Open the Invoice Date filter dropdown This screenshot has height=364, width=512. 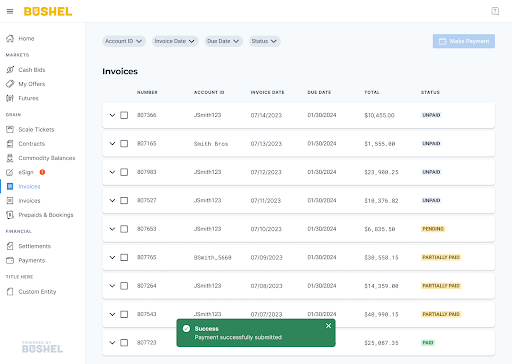pos(175,41)
